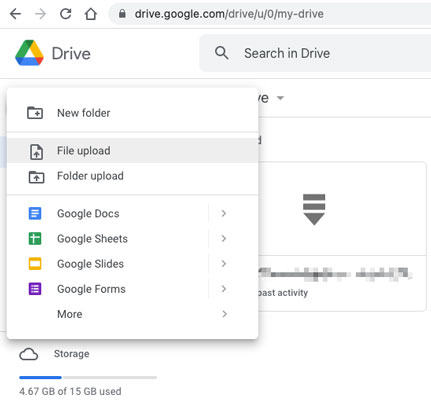Viewport: 431px width, 400px height.
Task: Click the browser back arrow
Action: (x=15, y=14)
